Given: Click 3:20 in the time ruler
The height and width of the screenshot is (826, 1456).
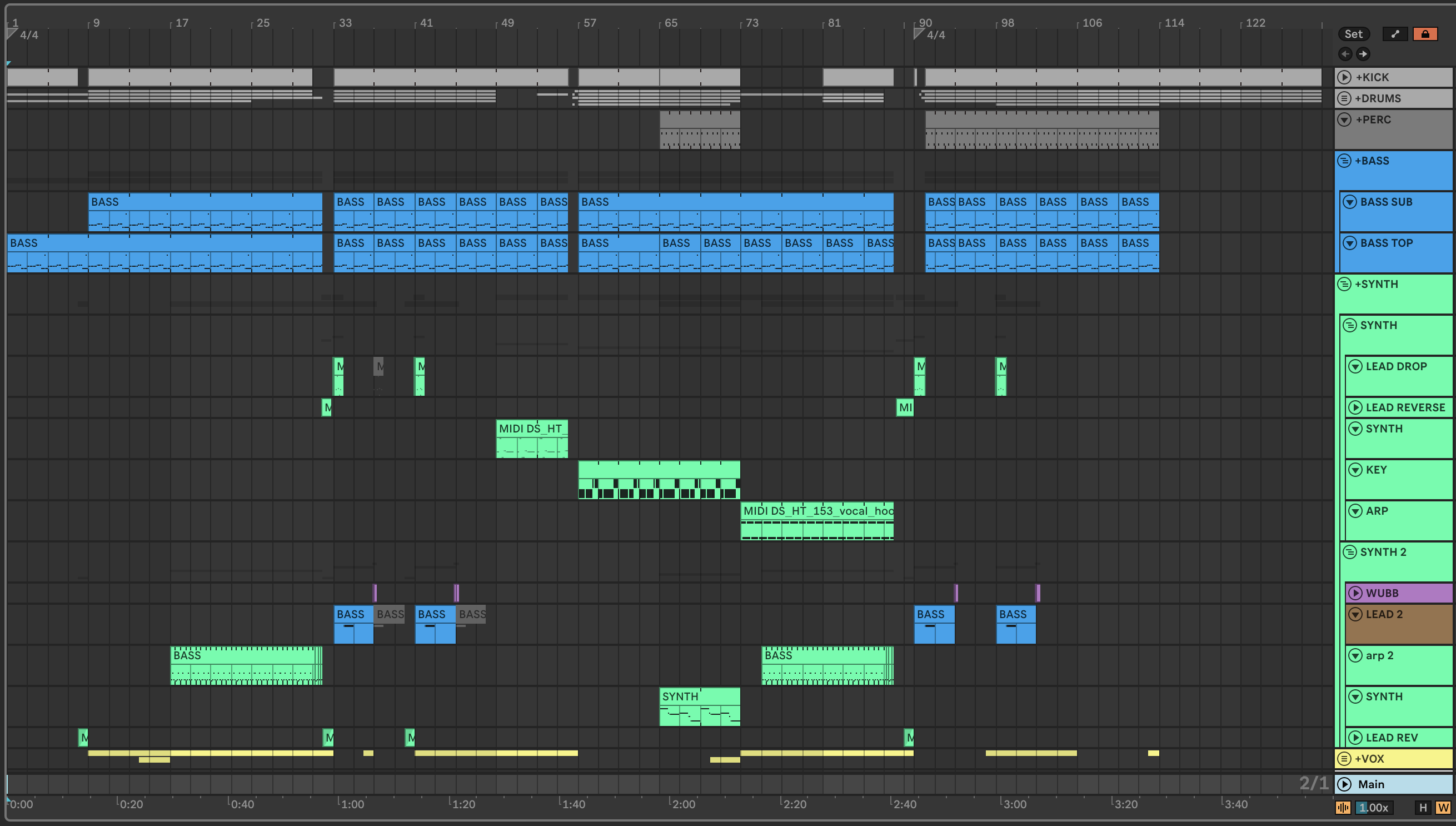Looking at the screenshot, I should [1126, 804].
